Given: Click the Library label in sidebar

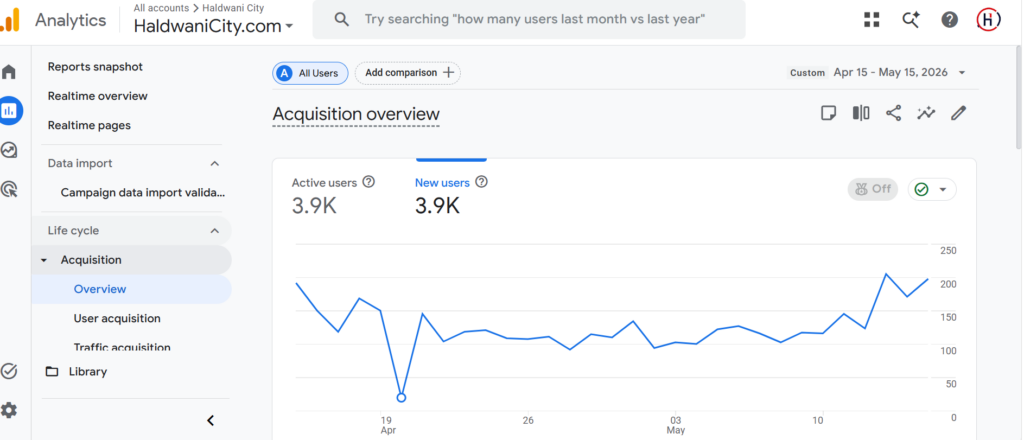Looking at the screenshot, I should point(88,371).
